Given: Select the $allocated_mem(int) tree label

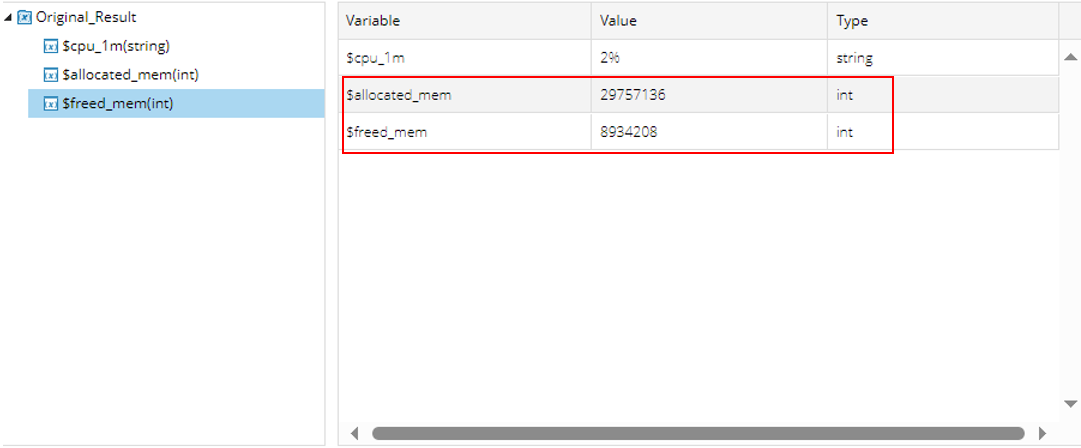Looking at the screenshot, I should pos(131,75).
